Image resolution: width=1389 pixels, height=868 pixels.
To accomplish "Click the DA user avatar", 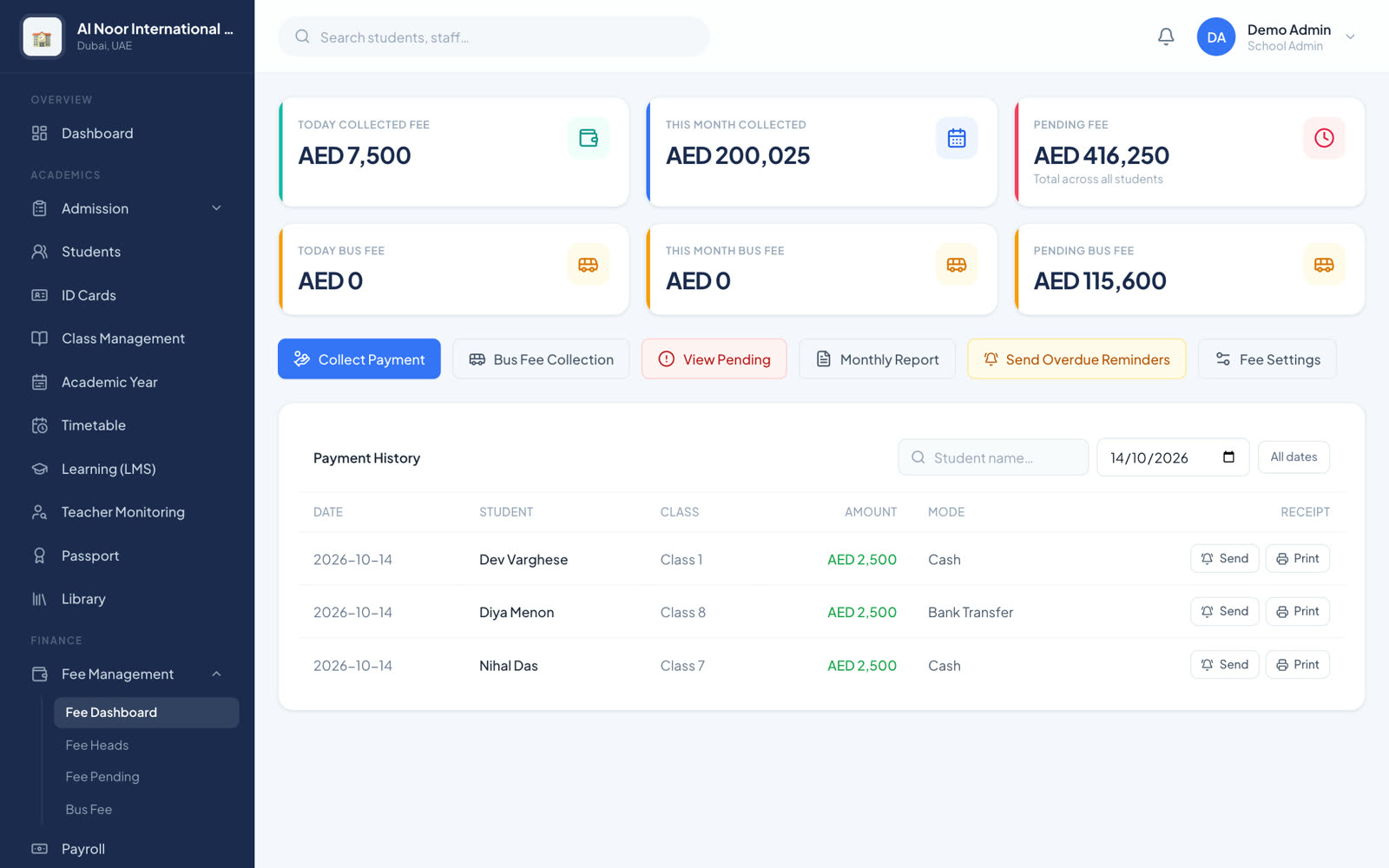I will (x=1215, y=36).
